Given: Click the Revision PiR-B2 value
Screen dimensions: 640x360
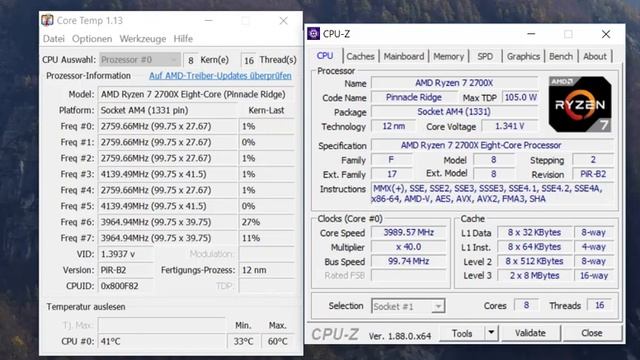Looking at the screenshot, I should [593, 174].
